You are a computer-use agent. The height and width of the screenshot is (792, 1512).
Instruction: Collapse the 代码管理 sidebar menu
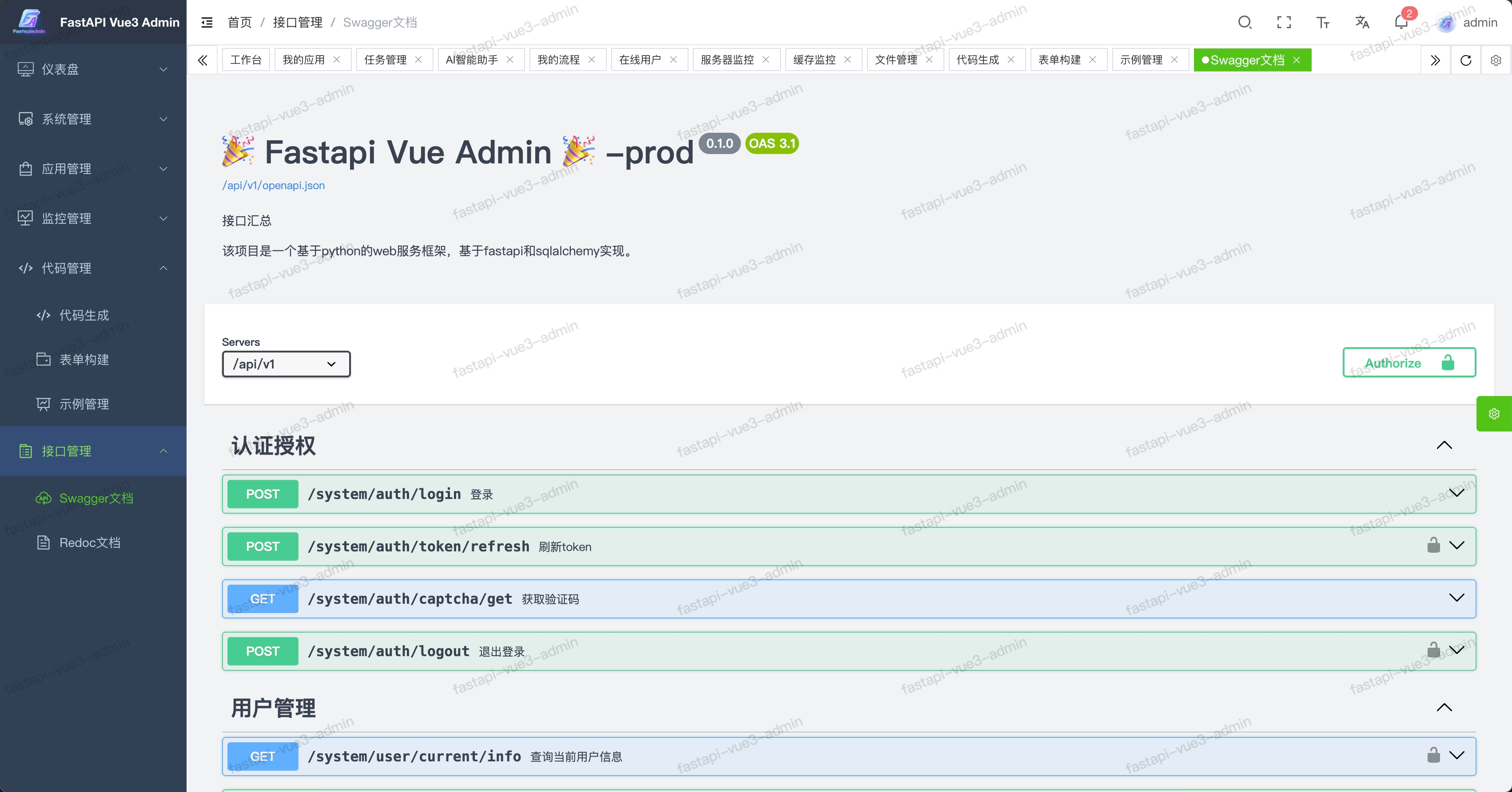coord(93,268)
